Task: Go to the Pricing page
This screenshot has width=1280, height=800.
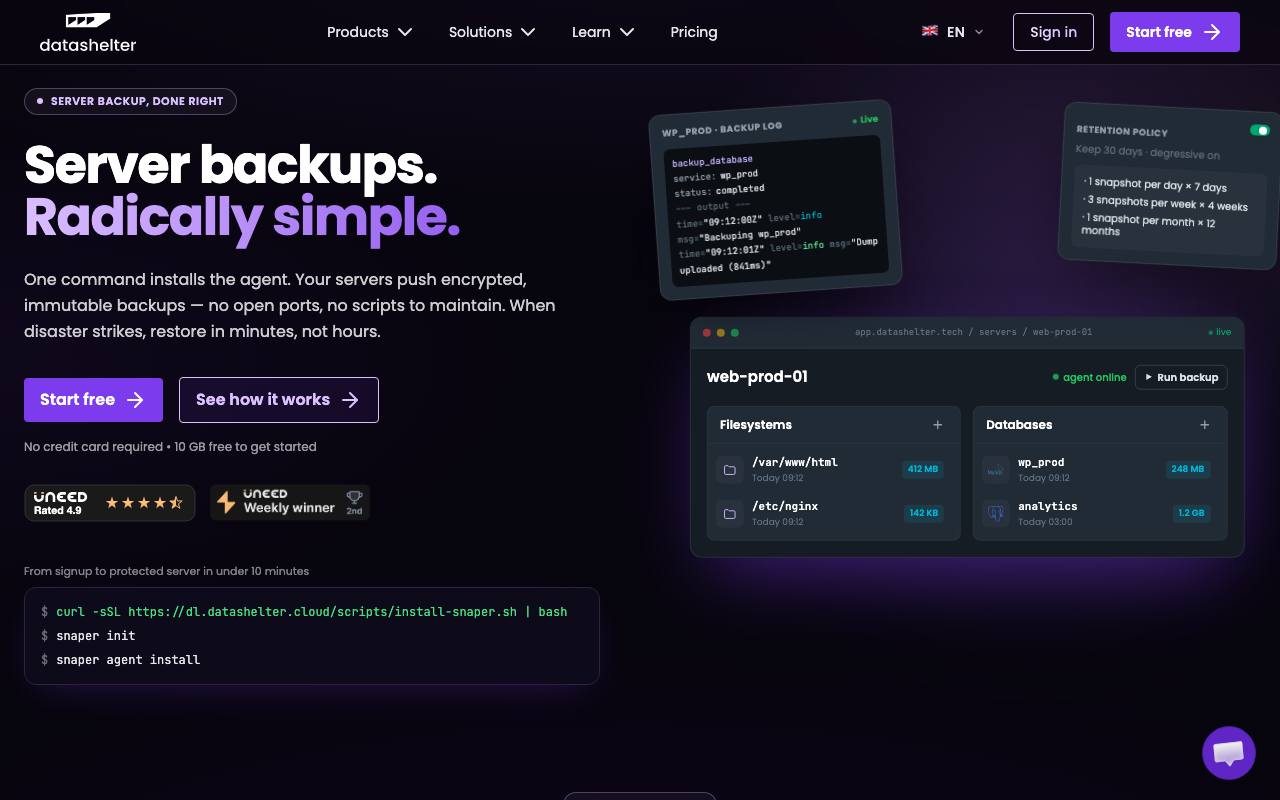Action: (x=694, y=32)
